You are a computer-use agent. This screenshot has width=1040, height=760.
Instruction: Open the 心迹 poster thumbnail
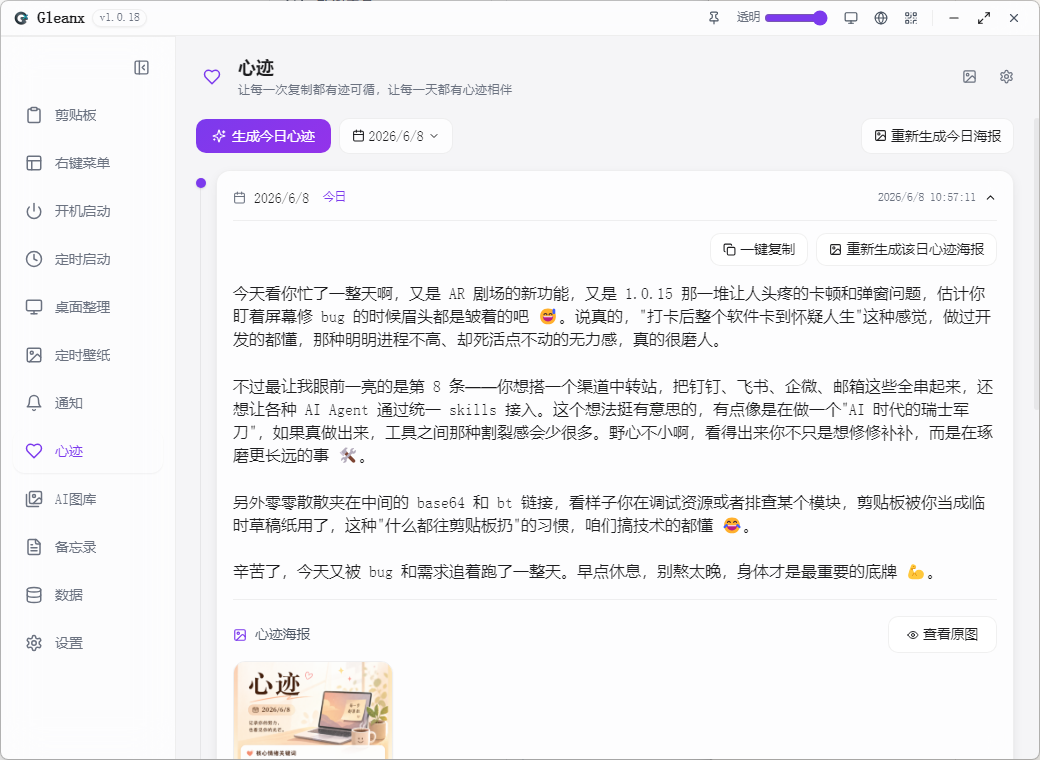pos(313,710)
